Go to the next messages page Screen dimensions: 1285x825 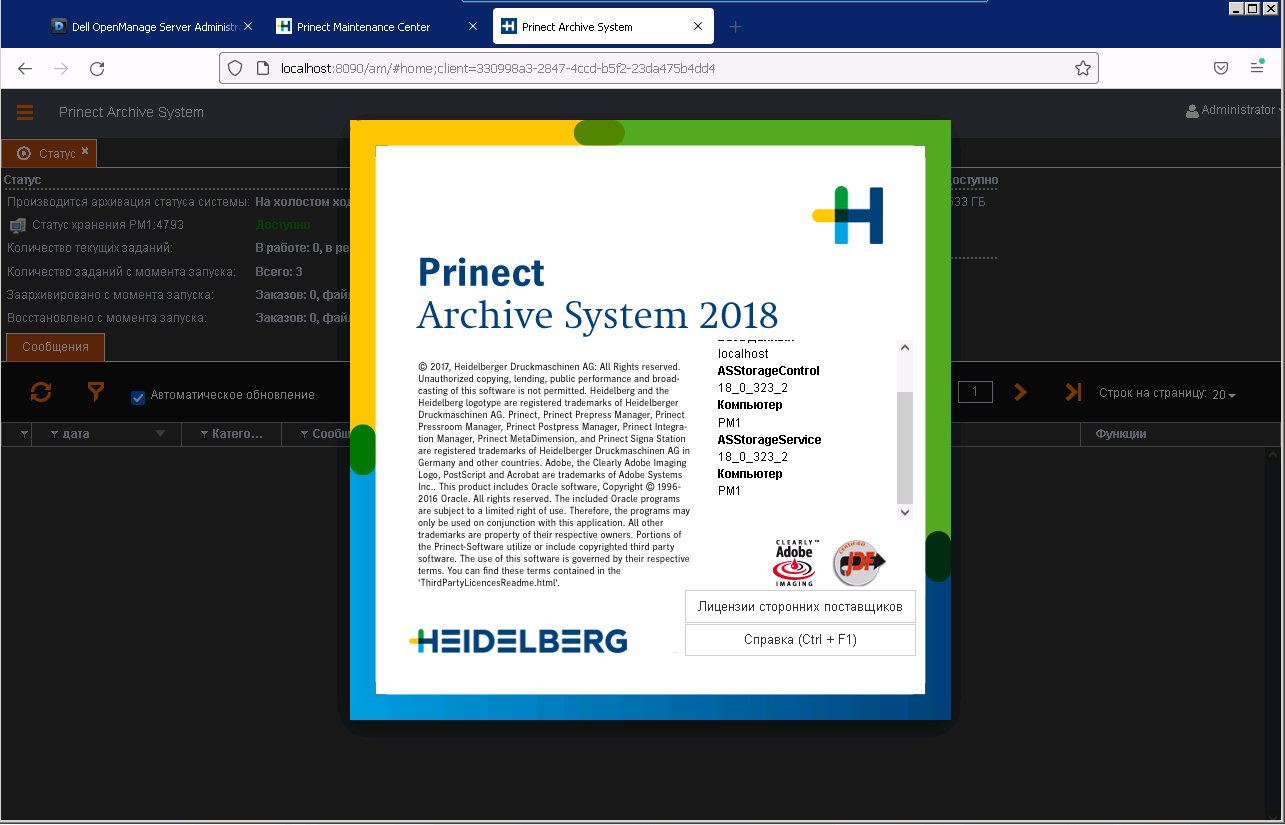(x=1020, y=392)
